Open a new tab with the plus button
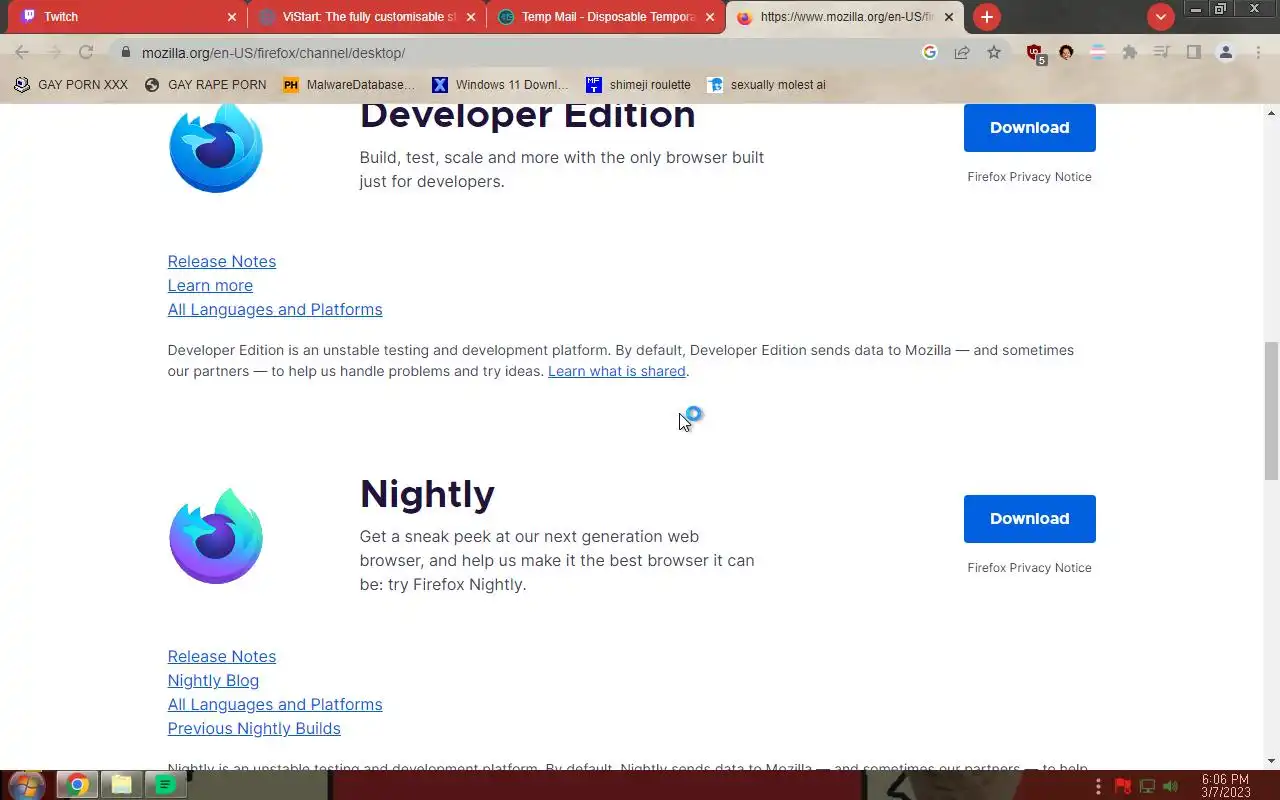Viewport: 1280px width, 800px height. point(986,17)
